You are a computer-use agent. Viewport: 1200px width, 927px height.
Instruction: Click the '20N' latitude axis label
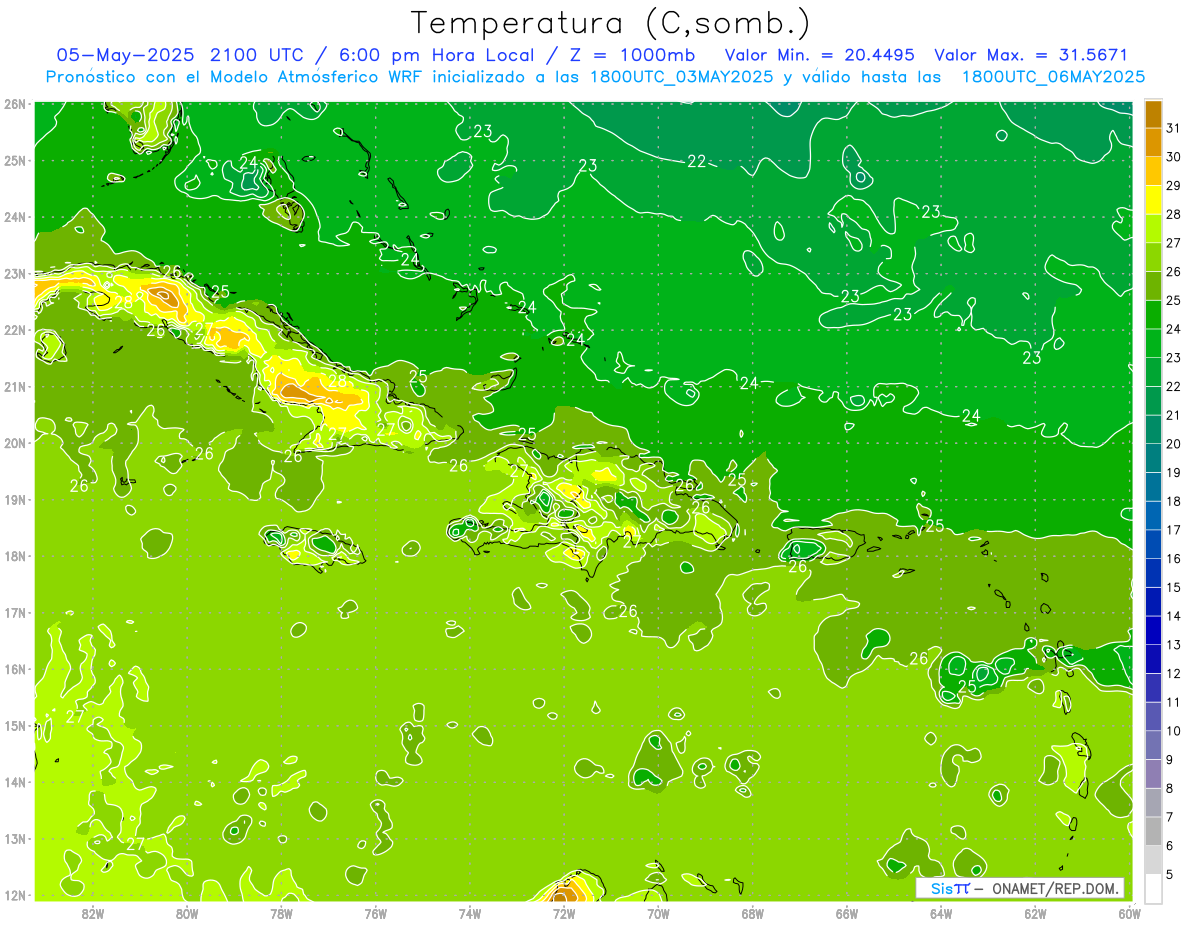[x=14, y=443]
